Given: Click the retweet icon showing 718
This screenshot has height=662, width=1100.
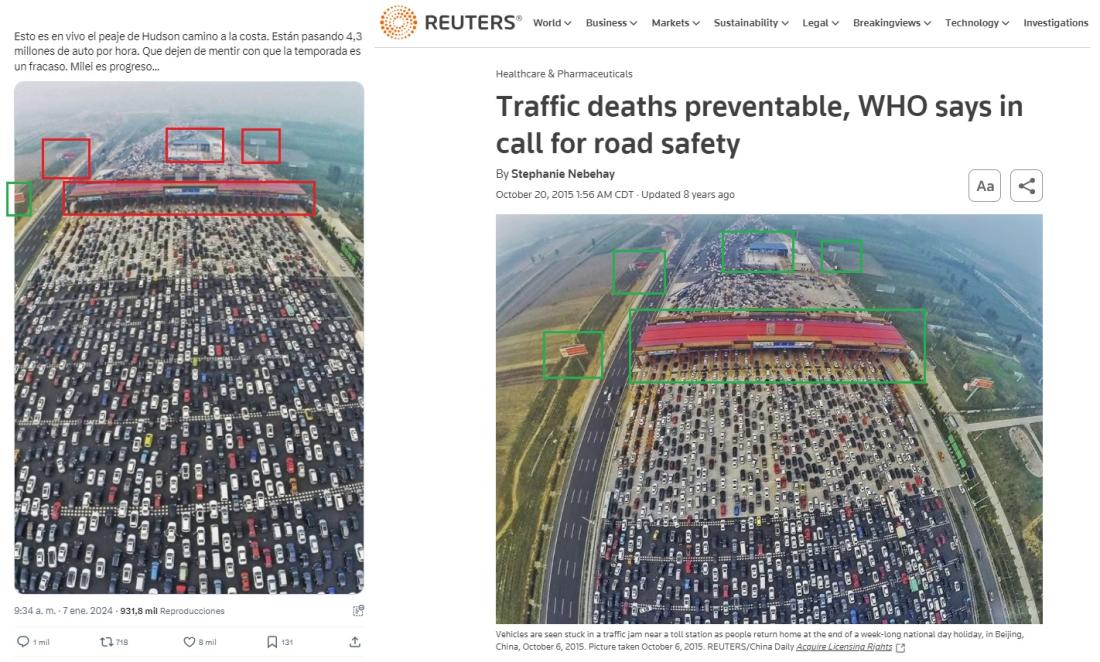Looking at the screenshot, I should [107, 642].
